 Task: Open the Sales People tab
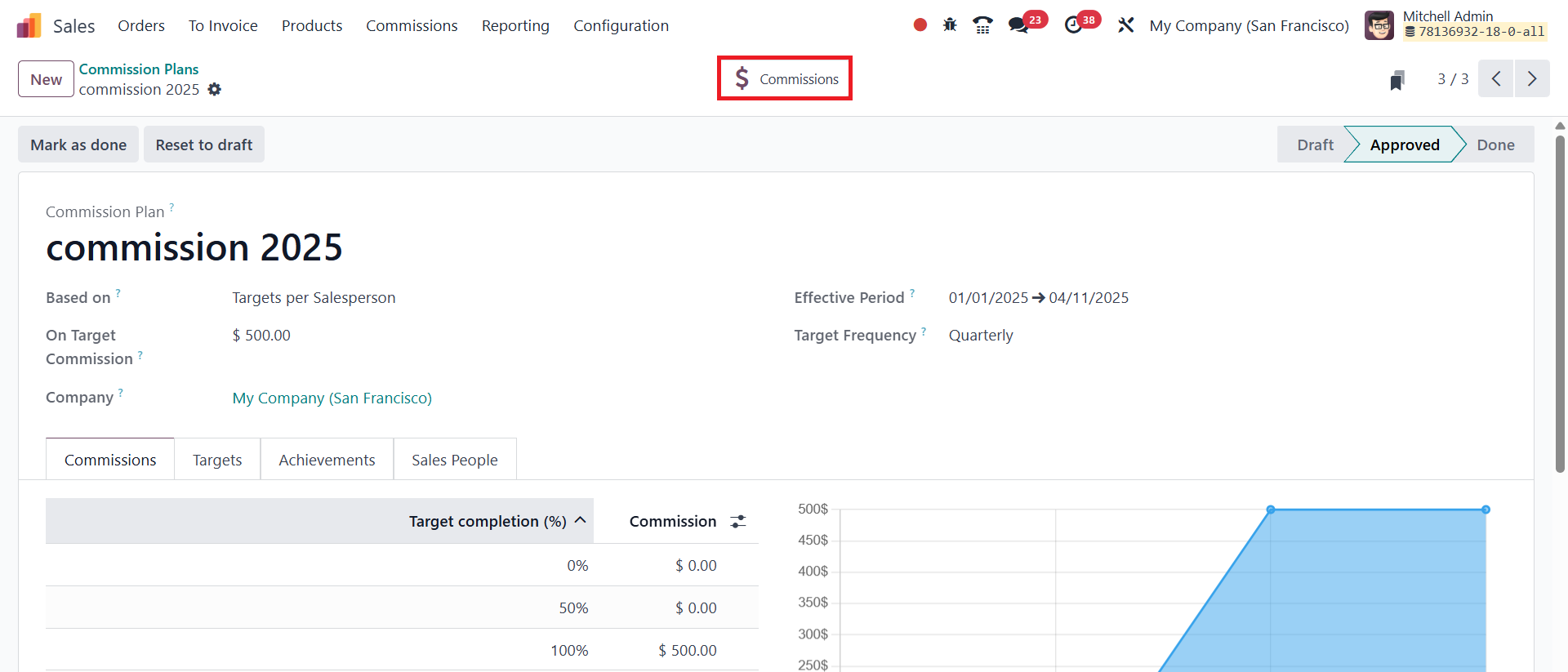[455, 461]
